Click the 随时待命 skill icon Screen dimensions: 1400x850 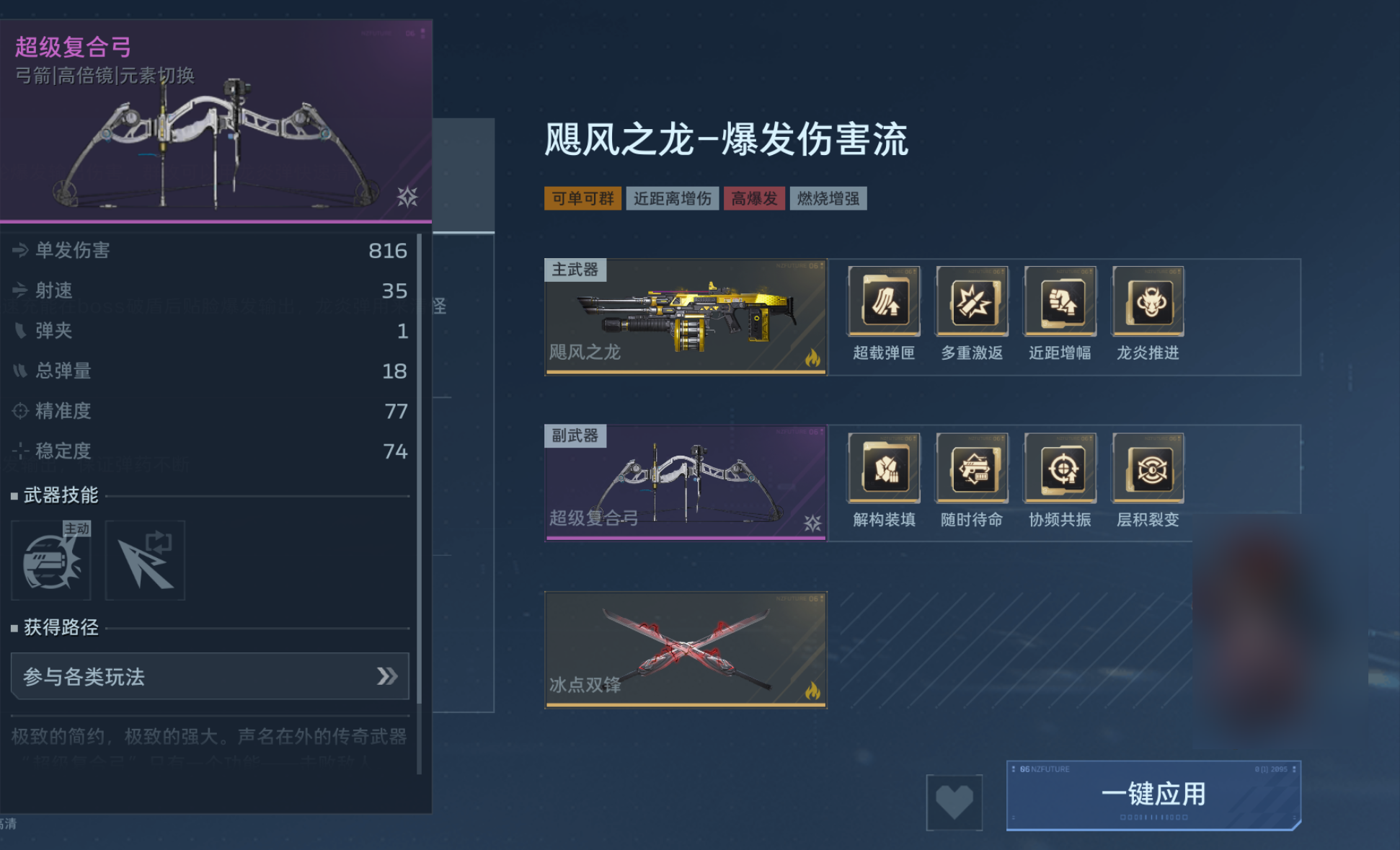click(x=972, y=467)
